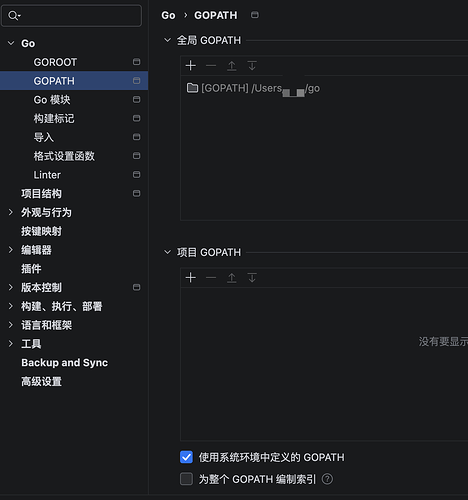Click project-level icon in GOPATH row
The height and width of the screenshot is (500, 468).
coord(136,81)
